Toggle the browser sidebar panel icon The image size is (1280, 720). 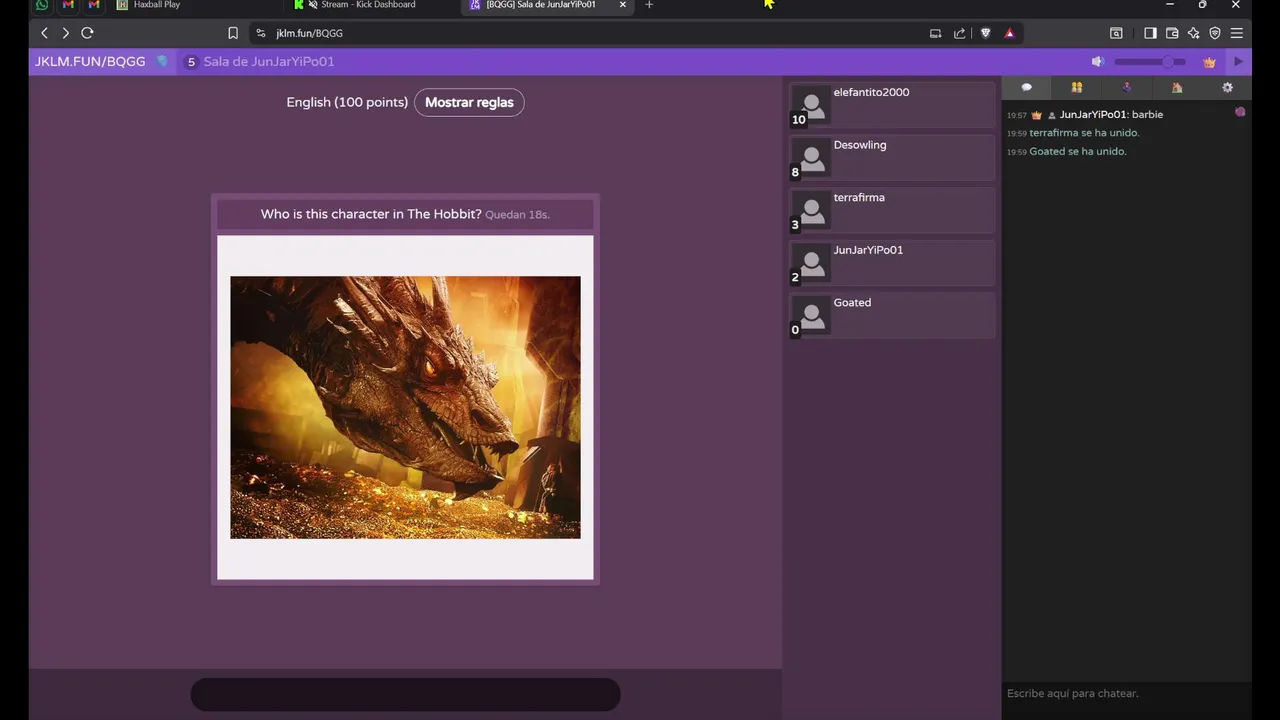1150,33
